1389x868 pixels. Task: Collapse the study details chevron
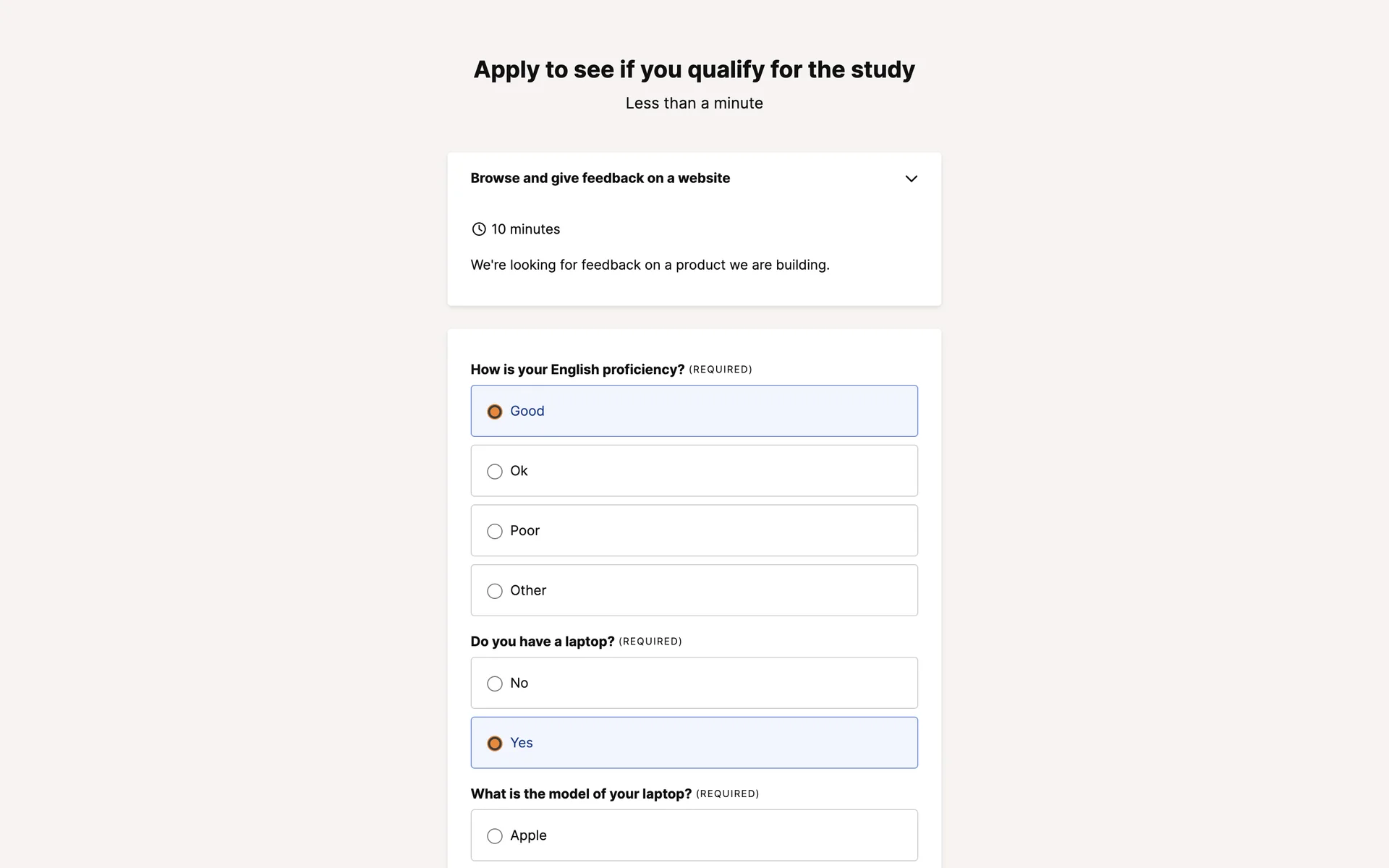[911, 179]
